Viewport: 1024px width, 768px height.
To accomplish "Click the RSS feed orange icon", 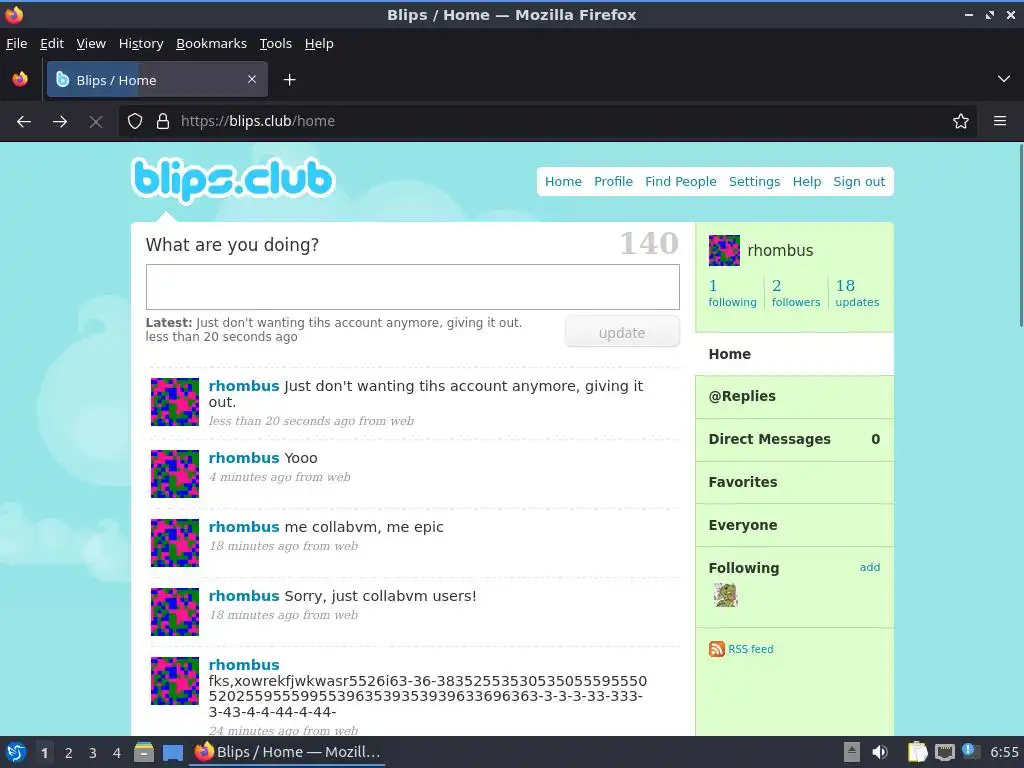I will 716,648.
